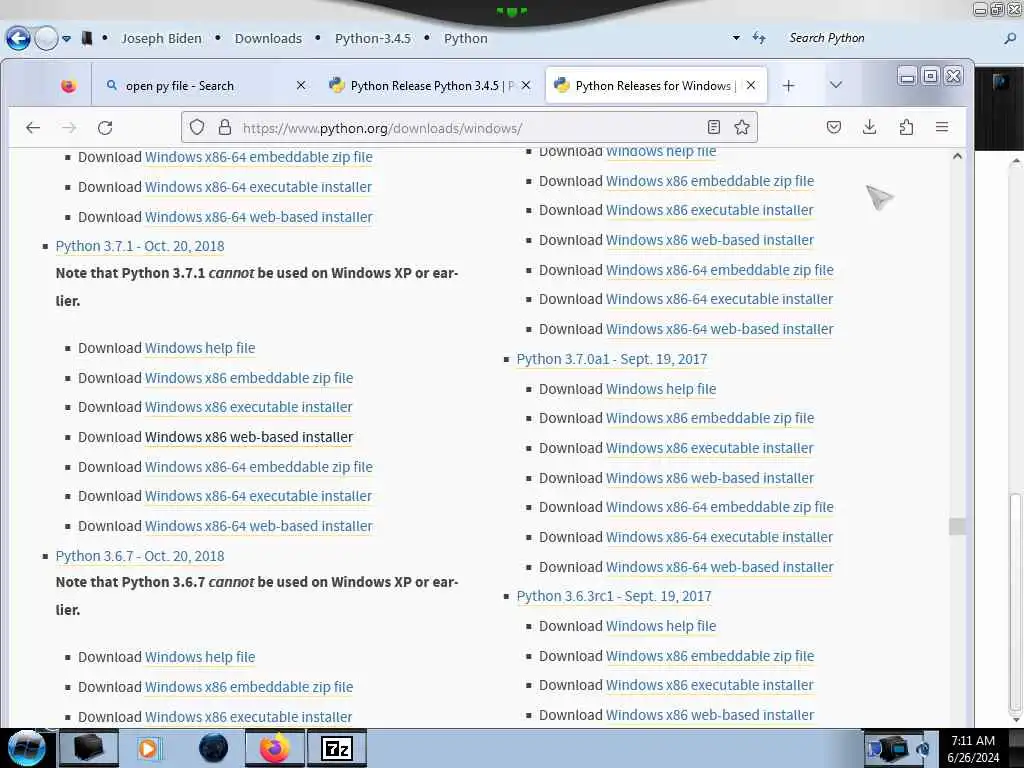Download 3.7.1 Windows x86 web-based installer
Screen dimensions: 1024x768
coord(249,437)
